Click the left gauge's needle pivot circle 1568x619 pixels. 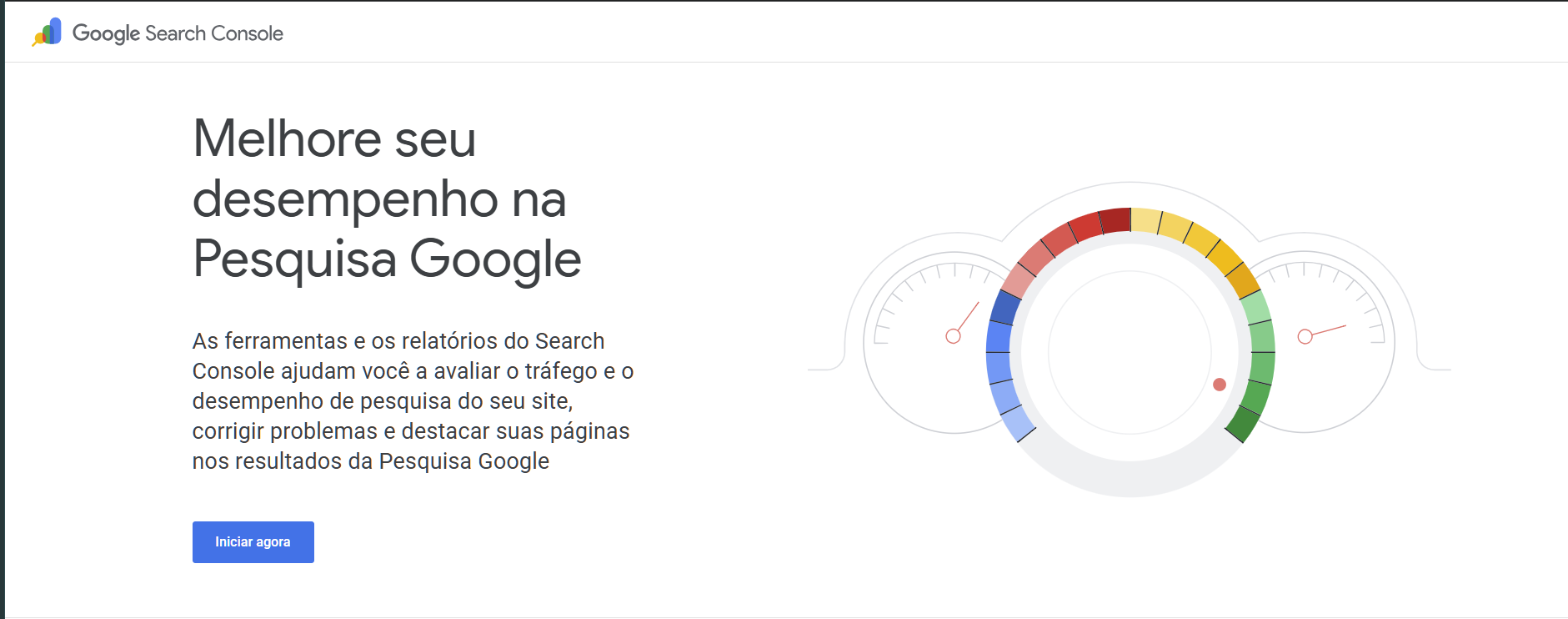tap(953, 336)
